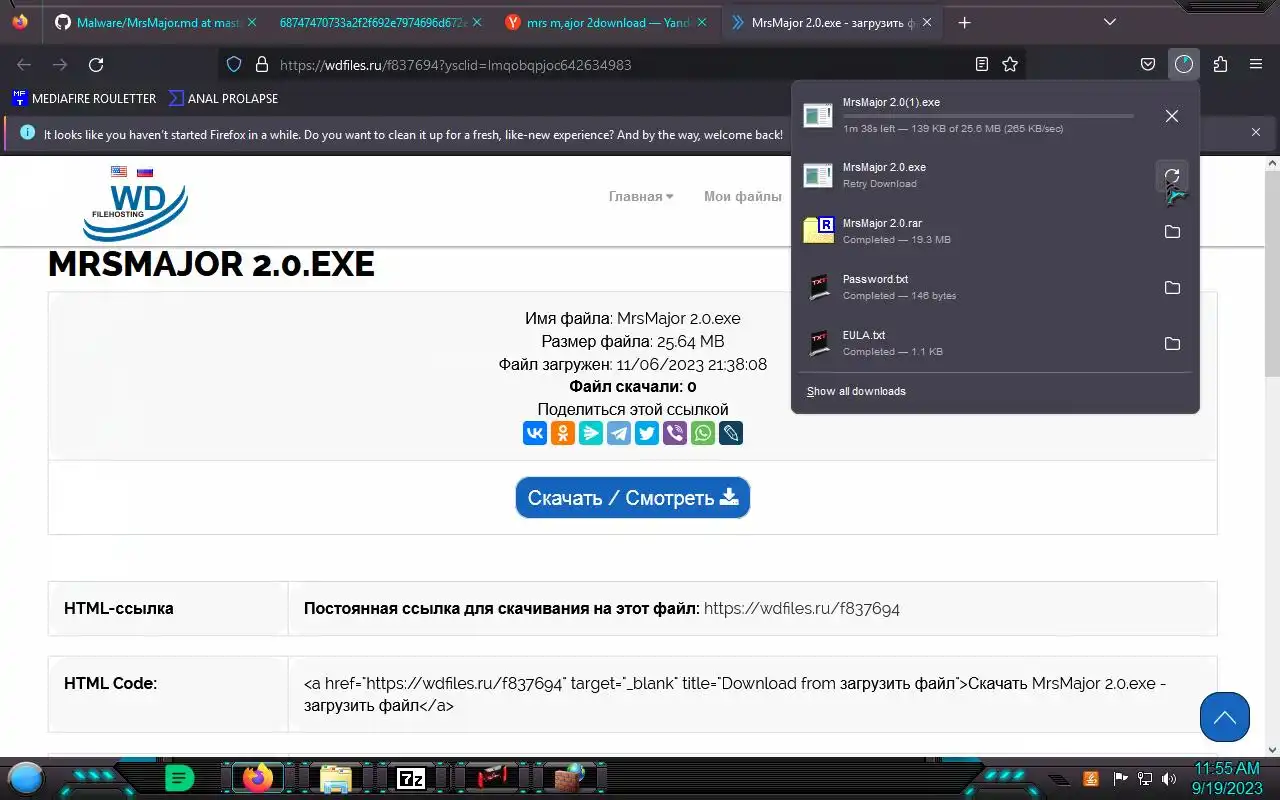Screen dimensions: 1280x800
Task: Click Show all downloads
Action: click(x=856, y=391)
